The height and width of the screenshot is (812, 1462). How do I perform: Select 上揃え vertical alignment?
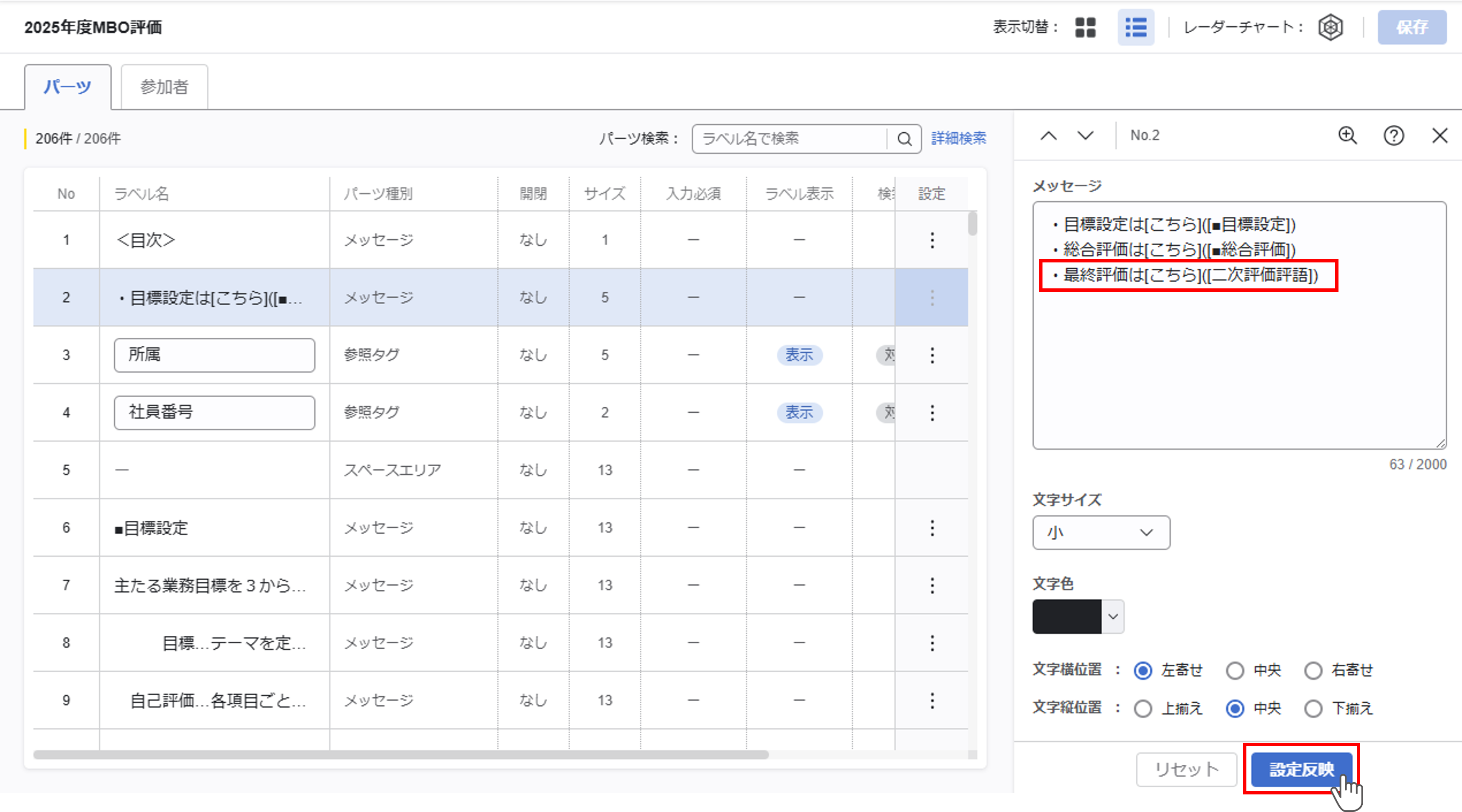pyautogui.click(x=1143, y=709)
